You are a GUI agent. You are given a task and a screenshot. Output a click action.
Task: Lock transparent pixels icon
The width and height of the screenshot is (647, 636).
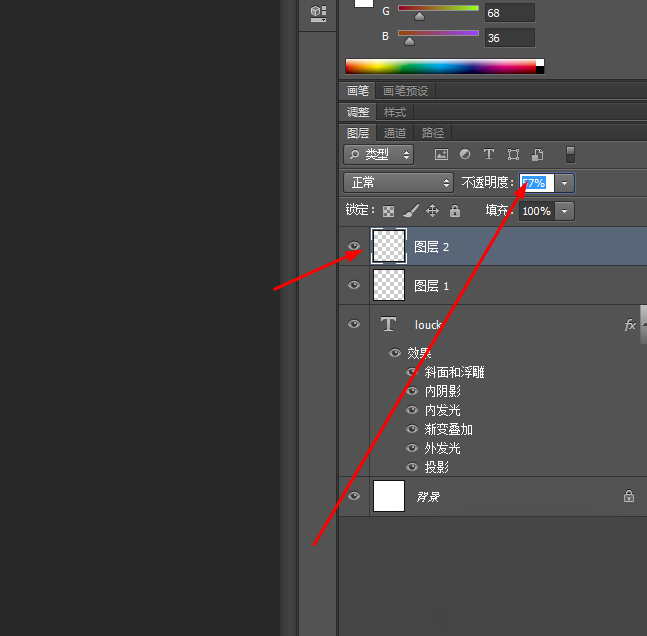coord(388,211)
